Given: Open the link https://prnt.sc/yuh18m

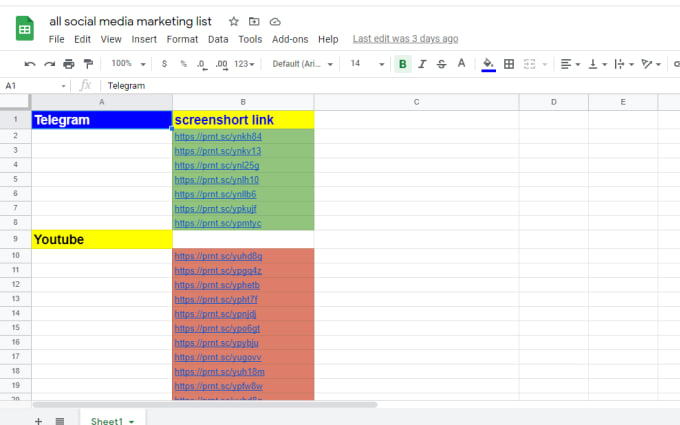Looking at the screenshot, I should pyautogui.click(x=219, y=372).
